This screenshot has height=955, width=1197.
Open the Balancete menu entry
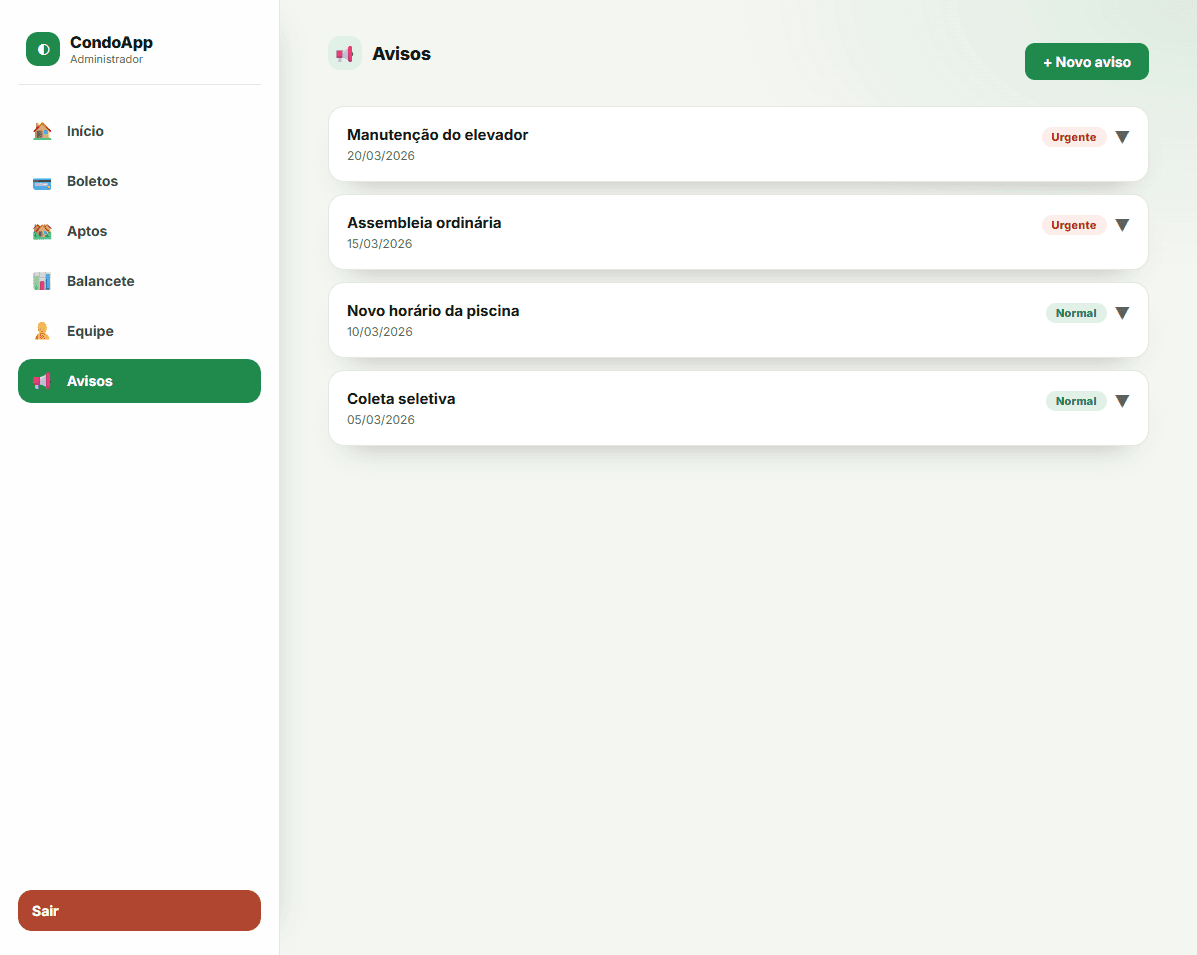click(x=140, y=282)
